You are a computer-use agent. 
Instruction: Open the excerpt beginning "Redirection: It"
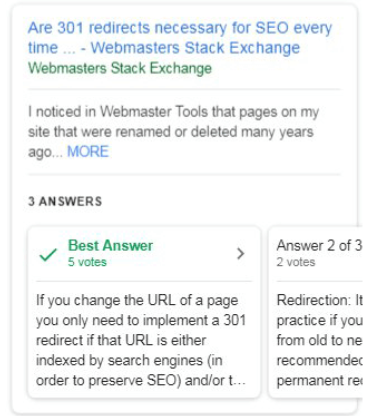tap(319, 340)
